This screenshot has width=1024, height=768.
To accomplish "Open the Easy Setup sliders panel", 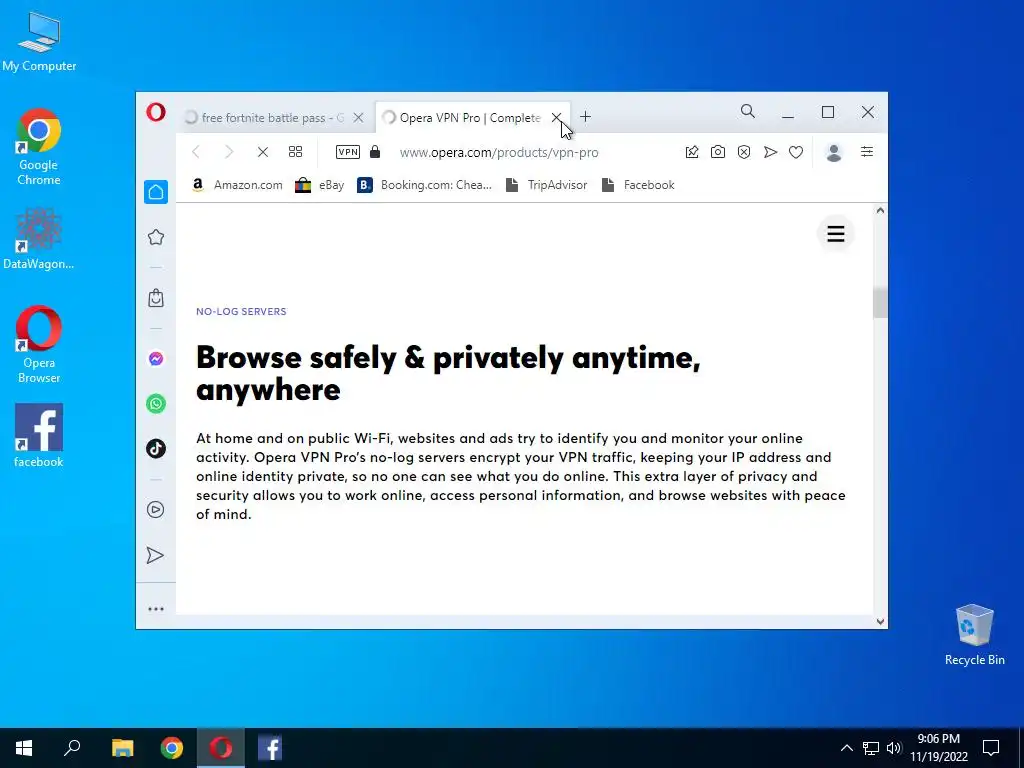I will (x=867, y=152).
